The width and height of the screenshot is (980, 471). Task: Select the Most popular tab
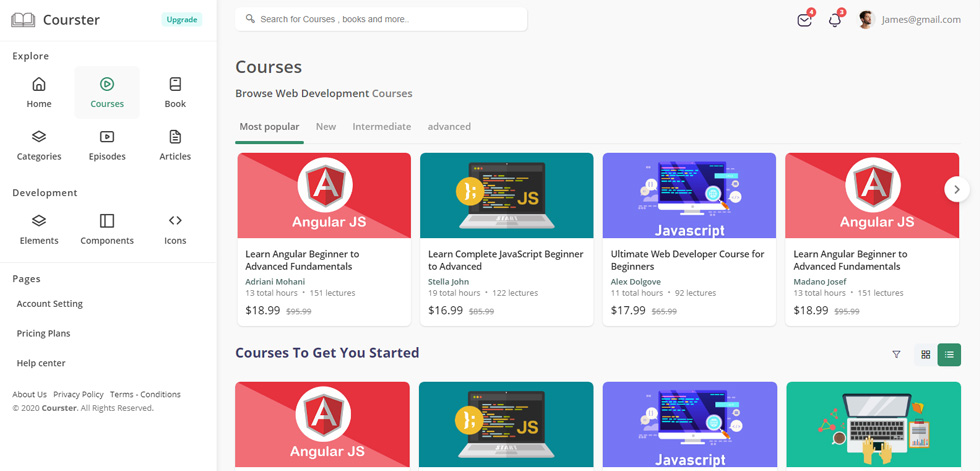(269, 127)
